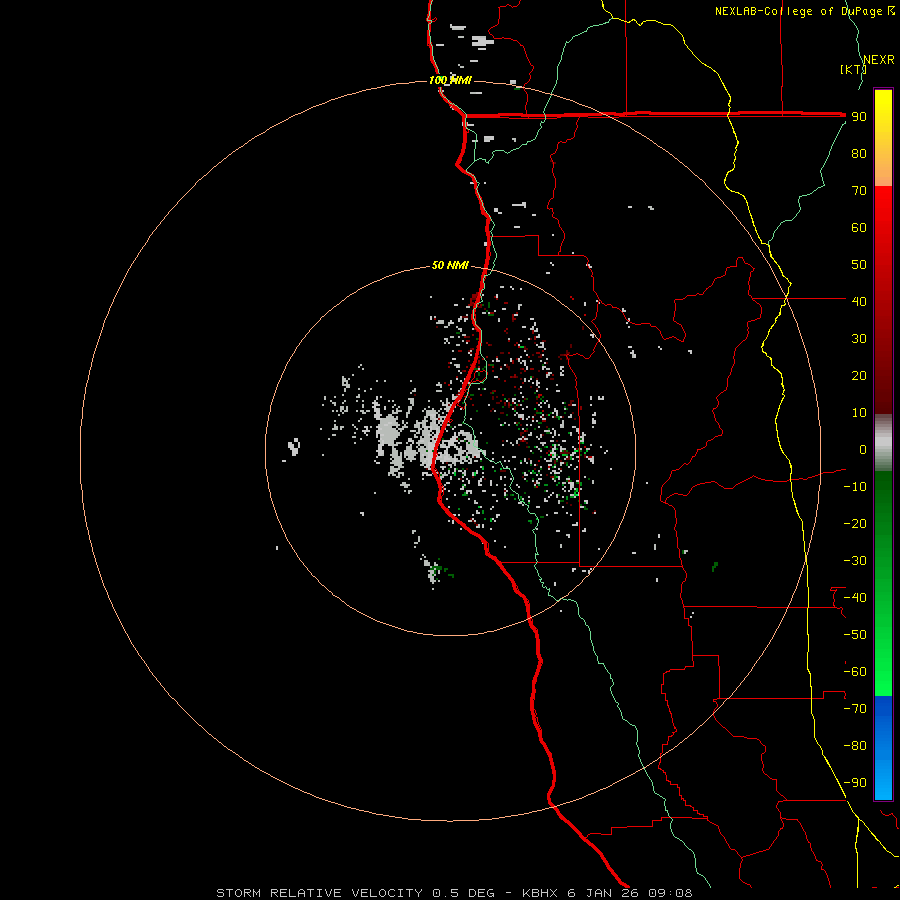The height and width of the screenshot is (900, 900).
Task: Select the 50 value on velocity scale
Action: click(859, 265)
